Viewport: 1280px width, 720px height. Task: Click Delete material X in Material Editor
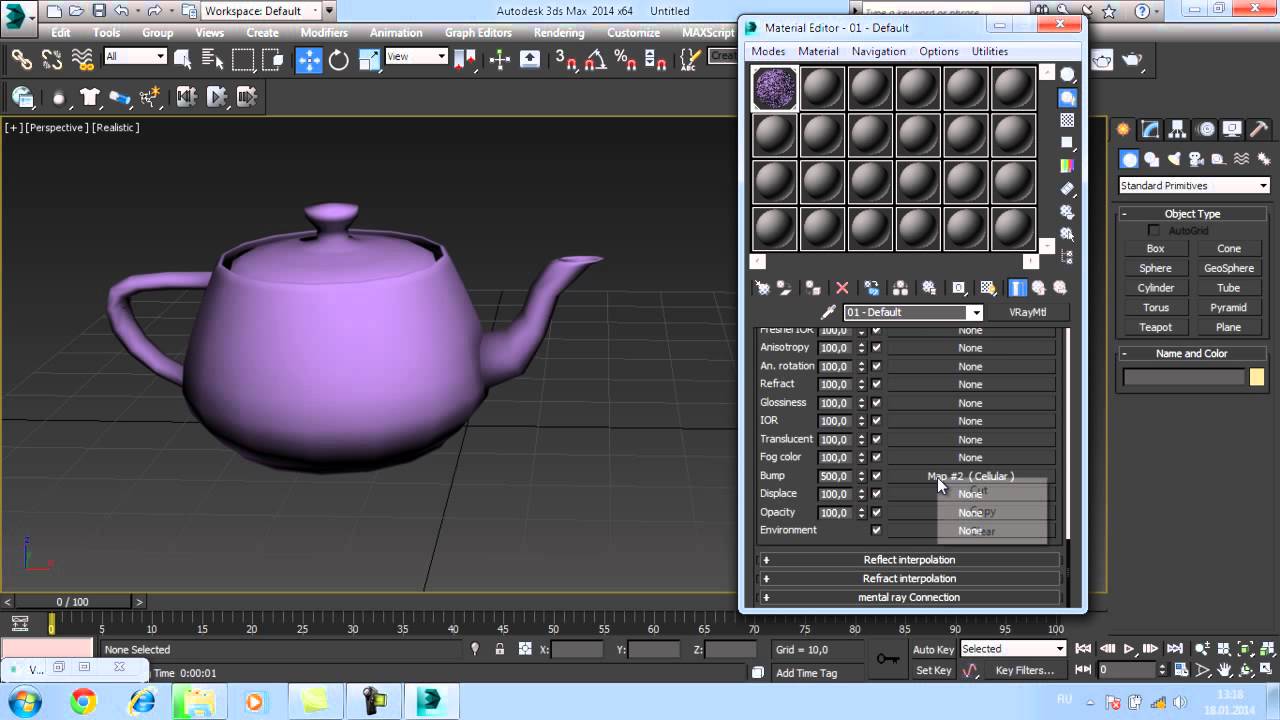pos(842,288)
